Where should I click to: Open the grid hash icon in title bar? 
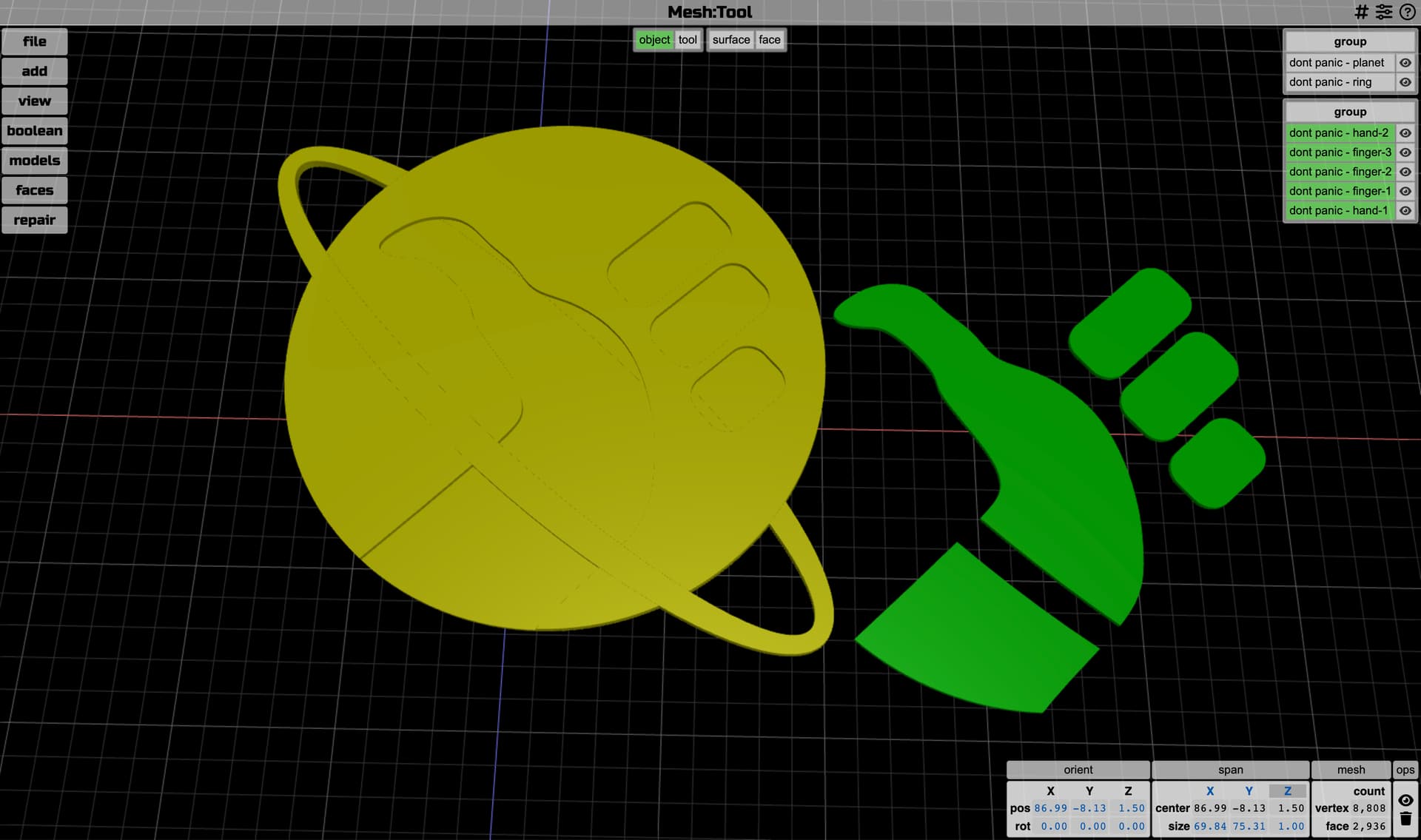[x=1361, y=12]
